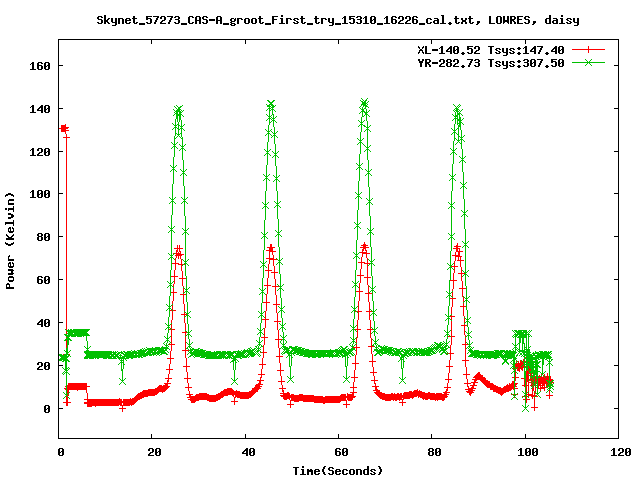This screenshot has width=640, height=480.
Task: Click the second red peak top near 45 seconds
Action: click(271, 248)
